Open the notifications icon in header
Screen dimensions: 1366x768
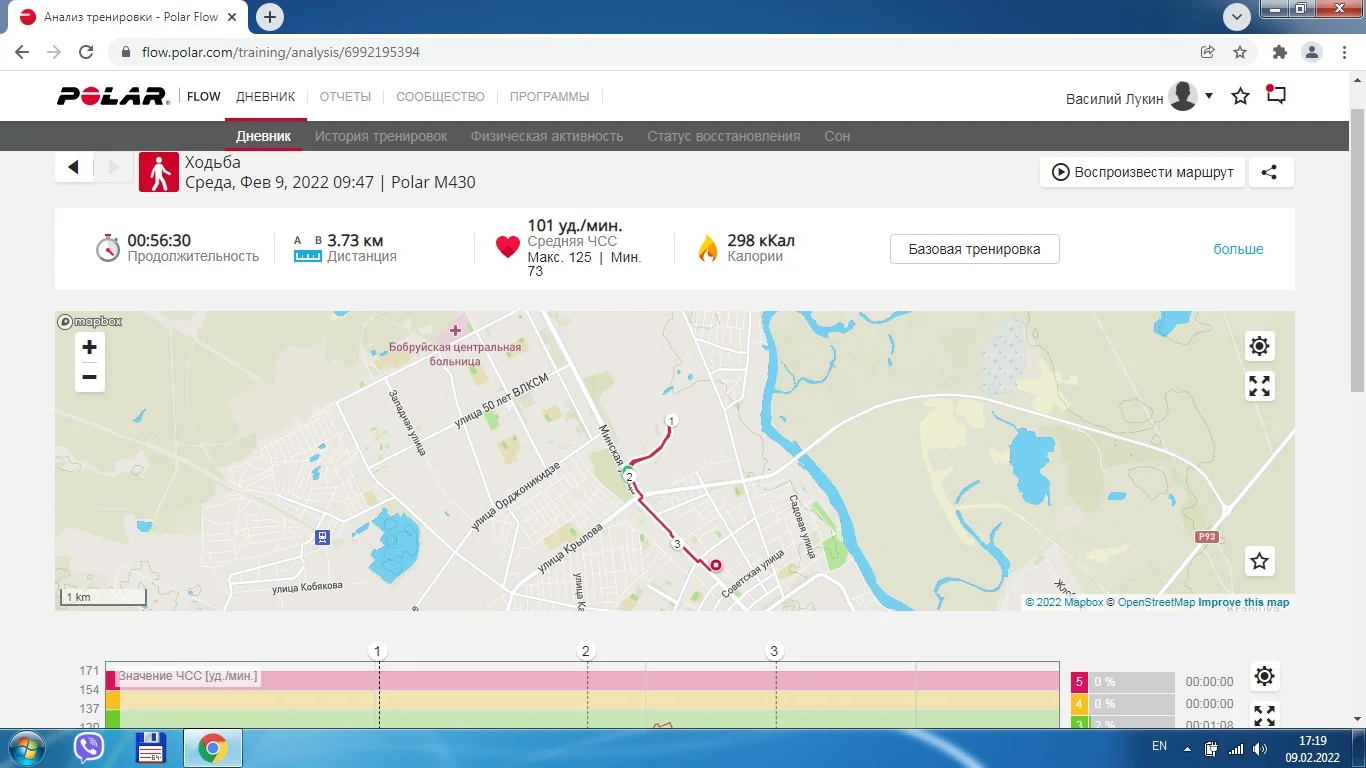point(1275,95)
